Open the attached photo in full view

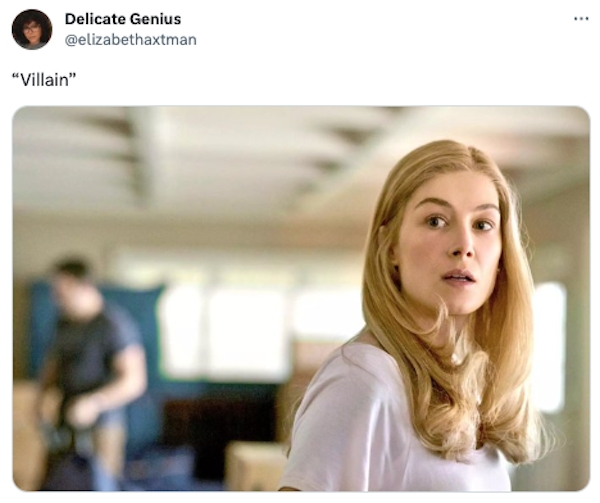coord(301,298)
